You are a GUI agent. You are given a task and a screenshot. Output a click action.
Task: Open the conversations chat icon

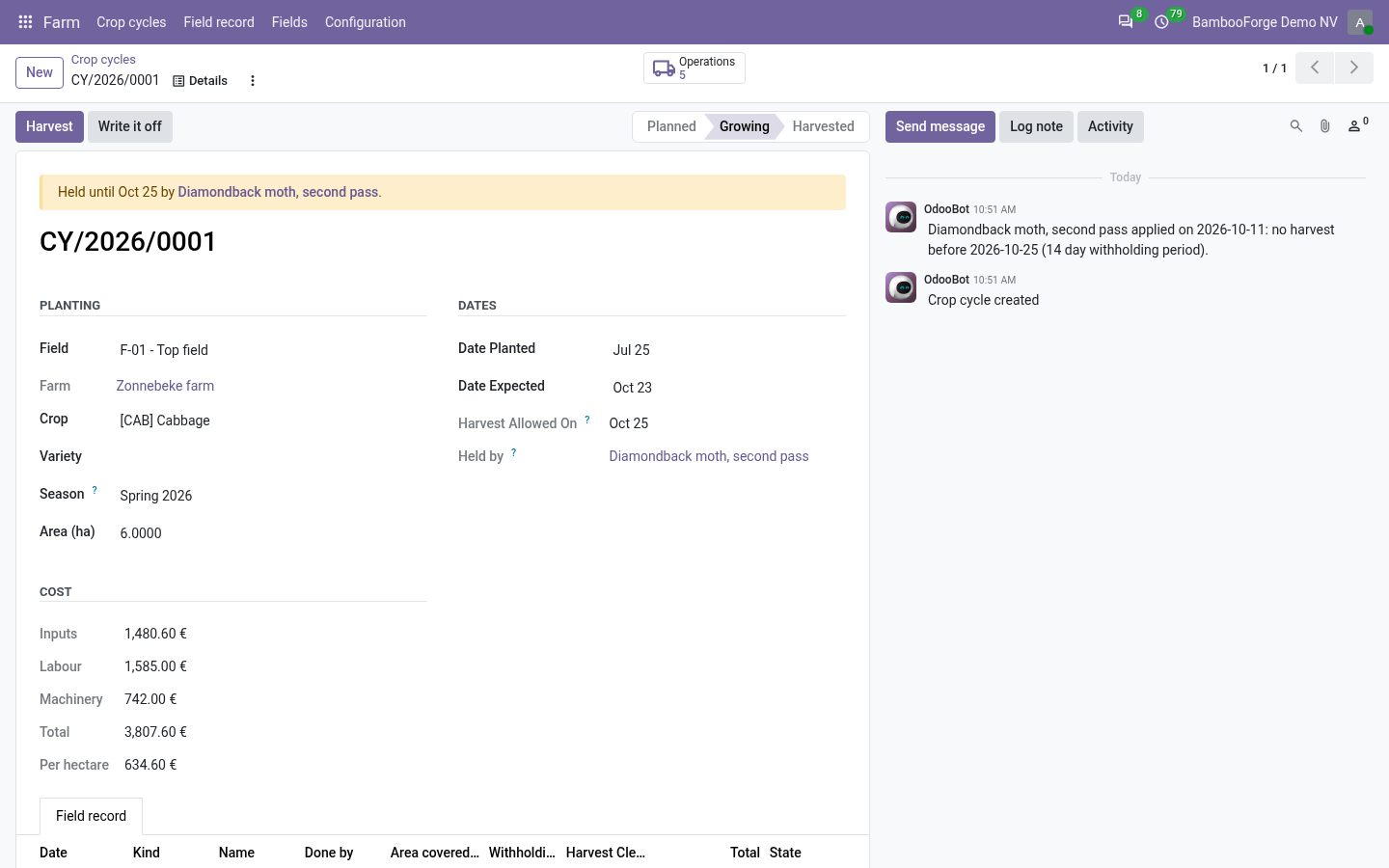pos(1125,21)
